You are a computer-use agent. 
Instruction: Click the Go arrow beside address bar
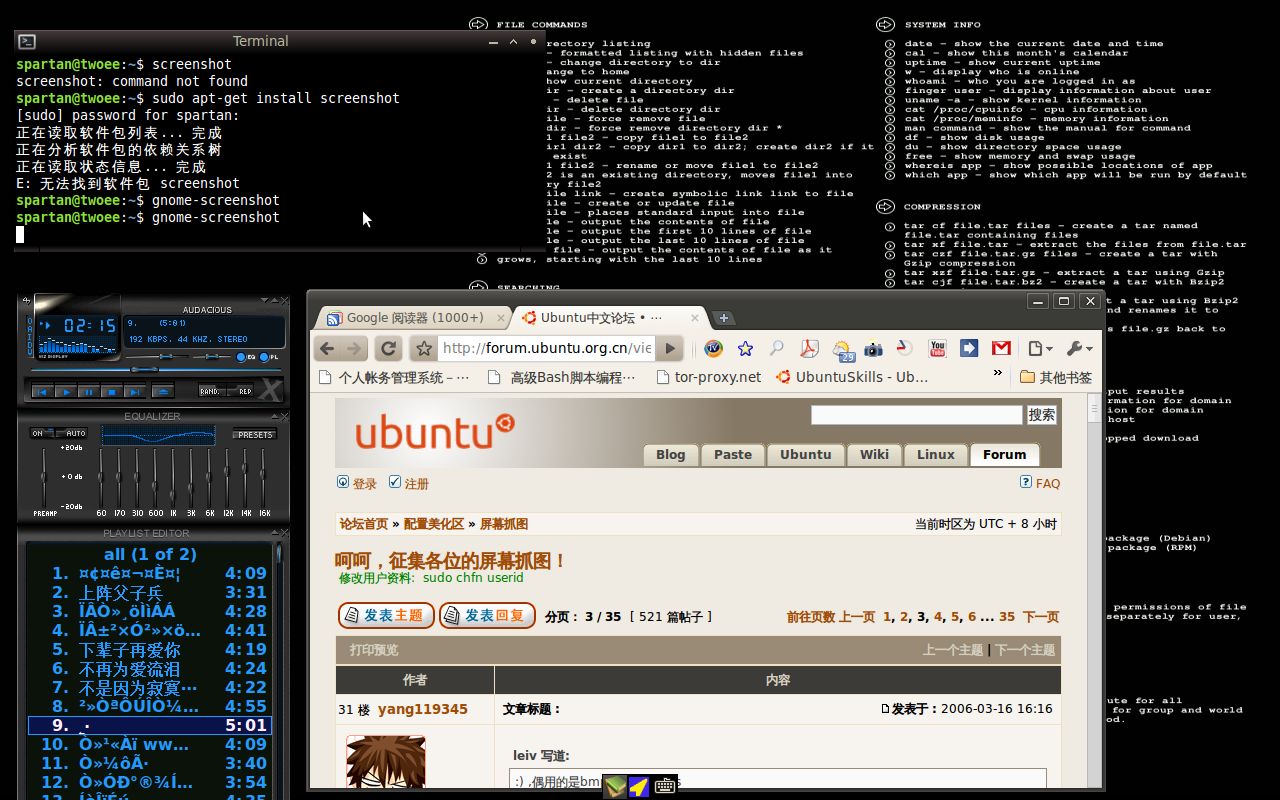(670, 348)
